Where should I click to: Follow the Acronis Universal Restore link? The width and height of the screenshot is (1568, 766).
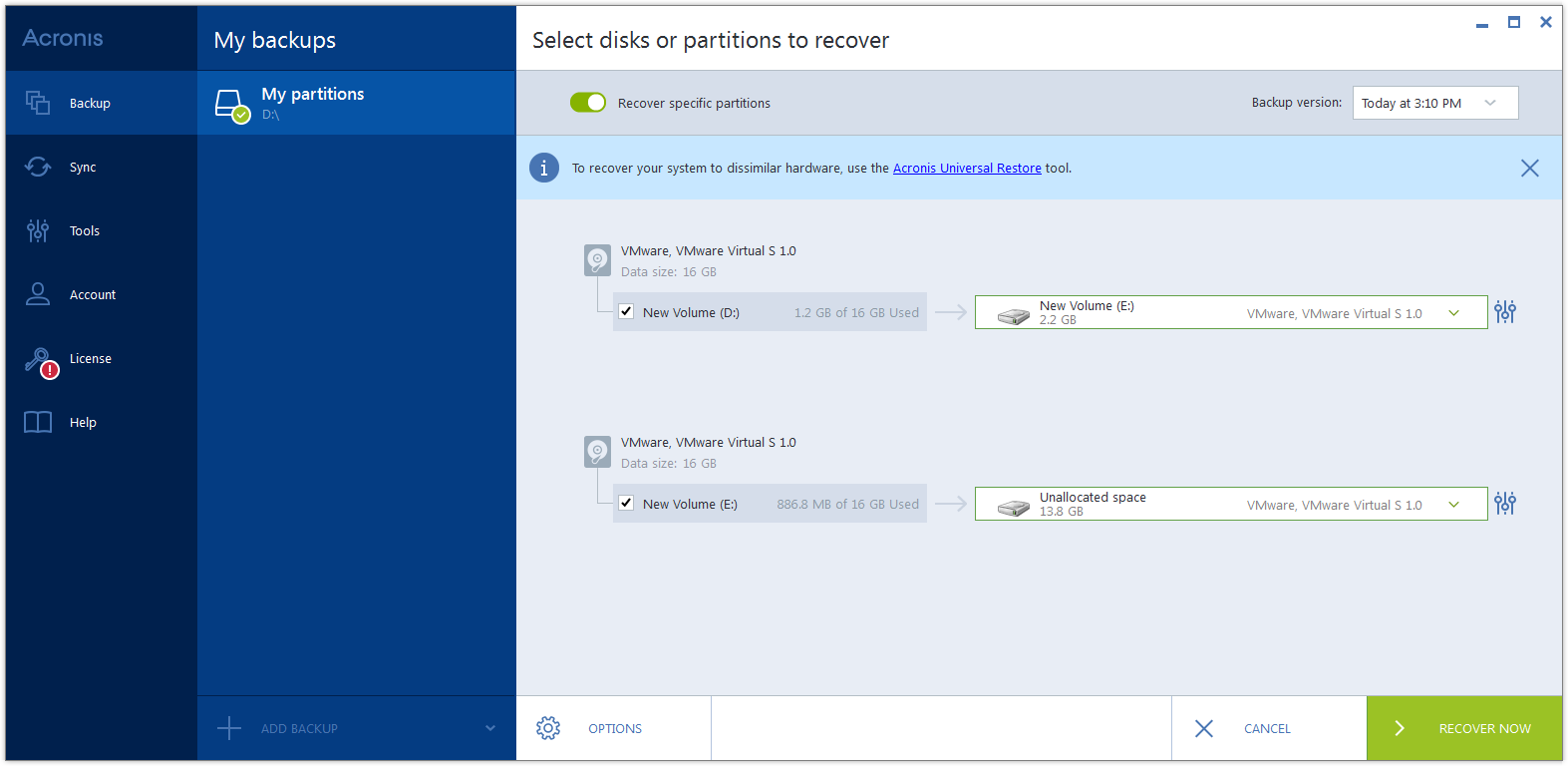click(x=967, y=169)
